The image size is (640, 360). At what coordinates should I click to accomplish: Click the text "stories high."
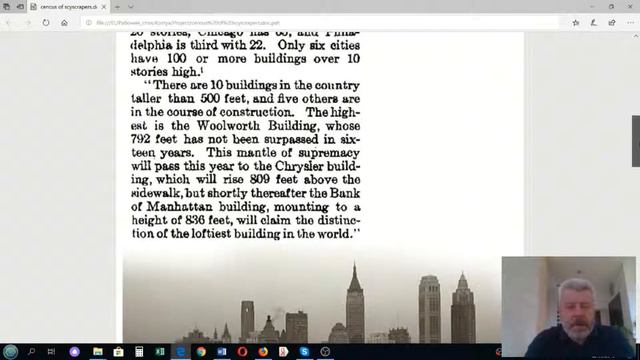point(167,71)
